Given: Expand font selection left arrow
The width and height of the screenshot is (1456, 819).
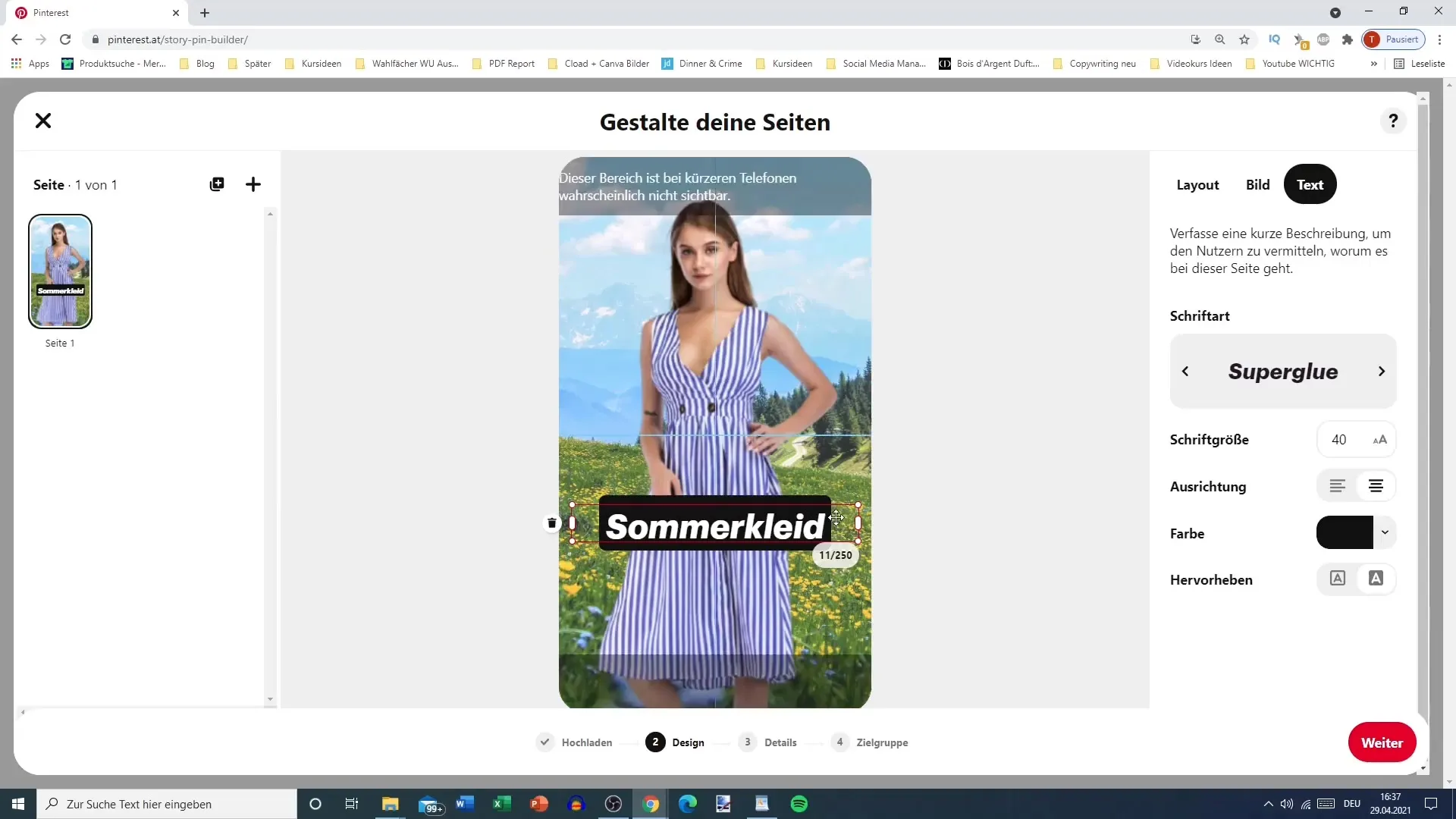Looking at the screenshot, I should [x=1186, y=372].
